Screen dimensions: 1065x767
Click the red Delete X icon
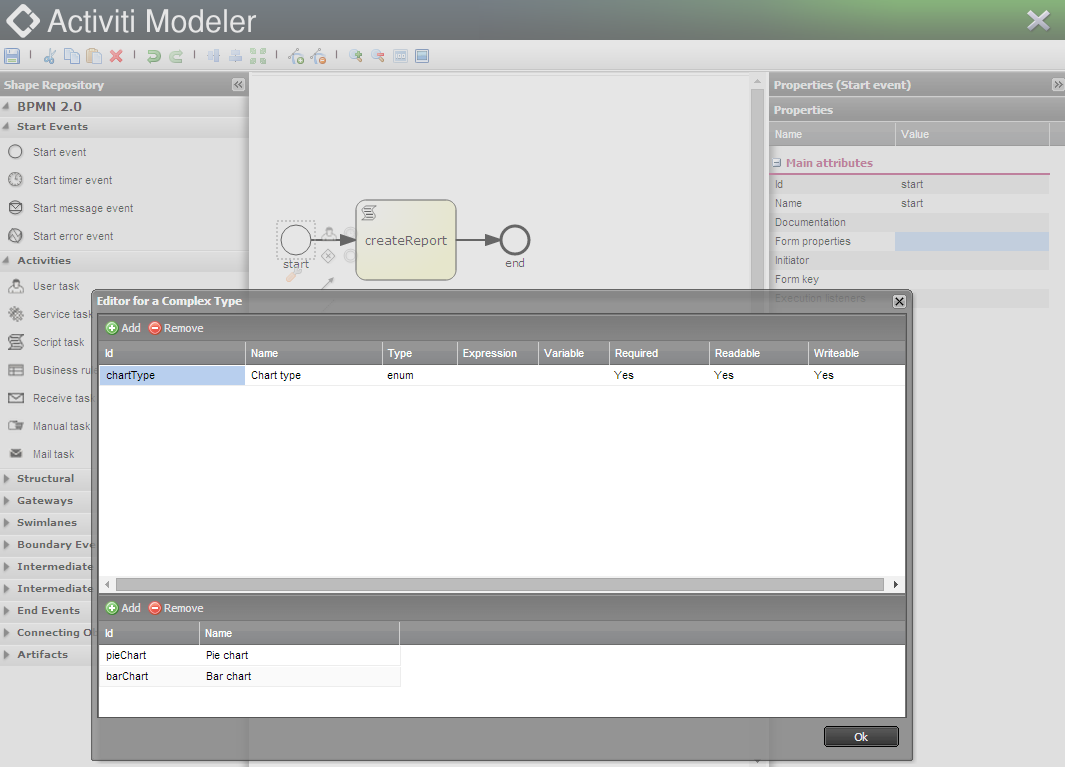click(x=116, y=56)
